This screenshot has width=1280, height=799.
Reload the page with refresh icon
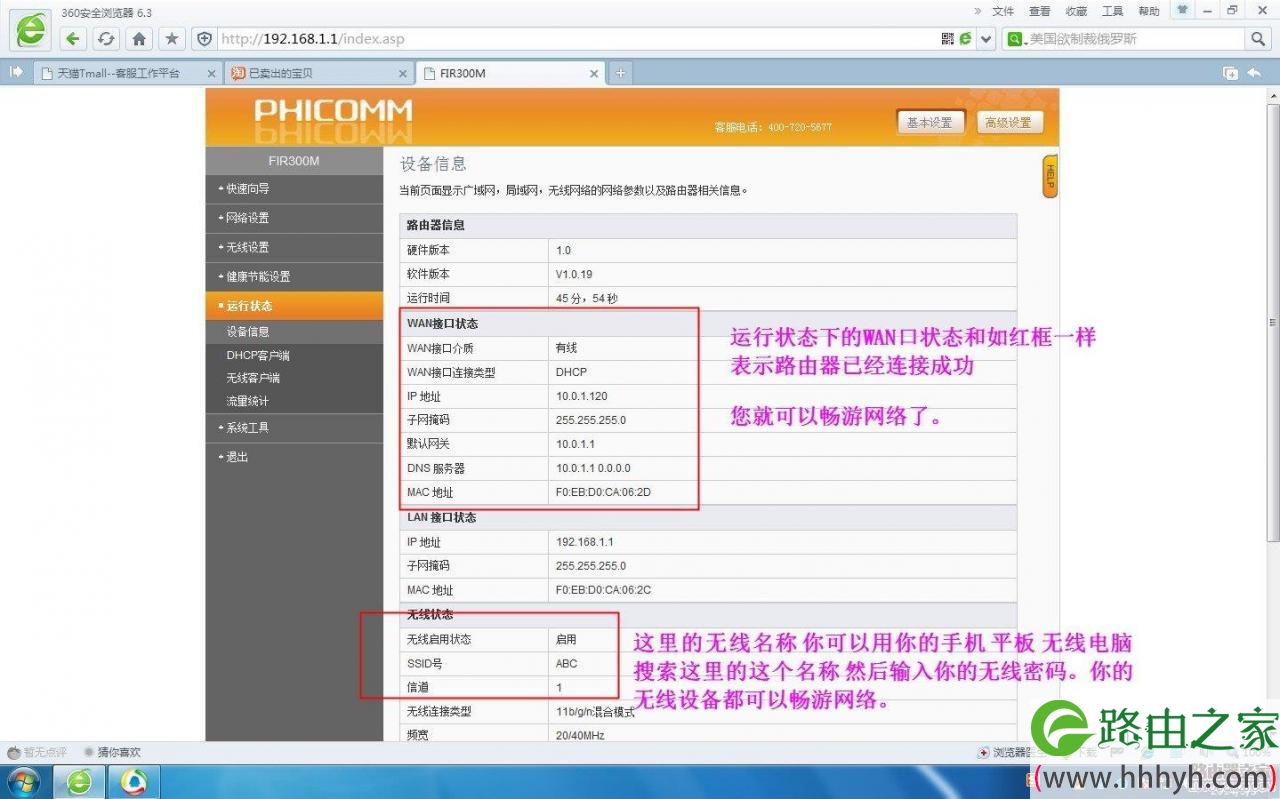[106, 39]
